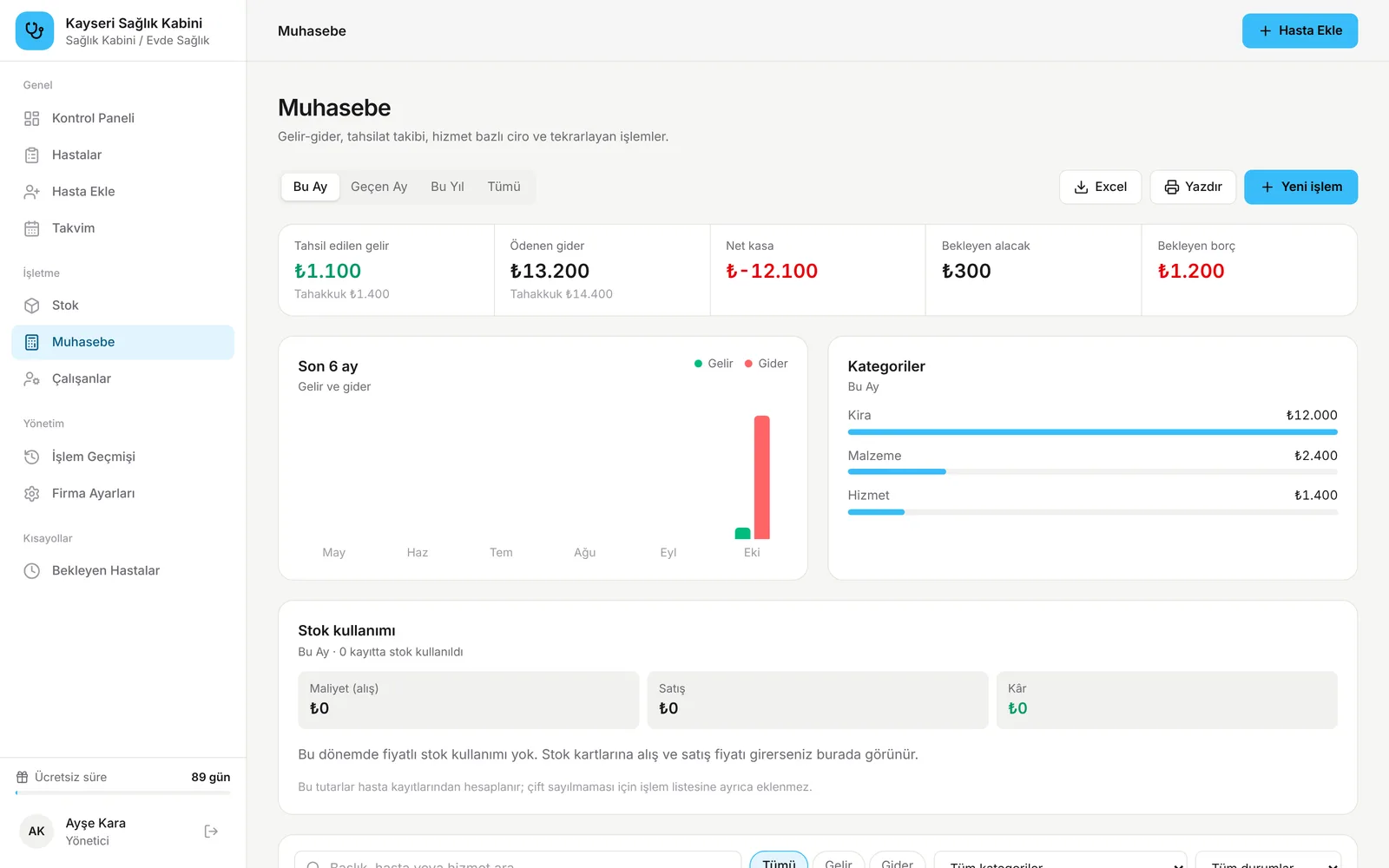Switch to the Bu Yıl tab

447,187
